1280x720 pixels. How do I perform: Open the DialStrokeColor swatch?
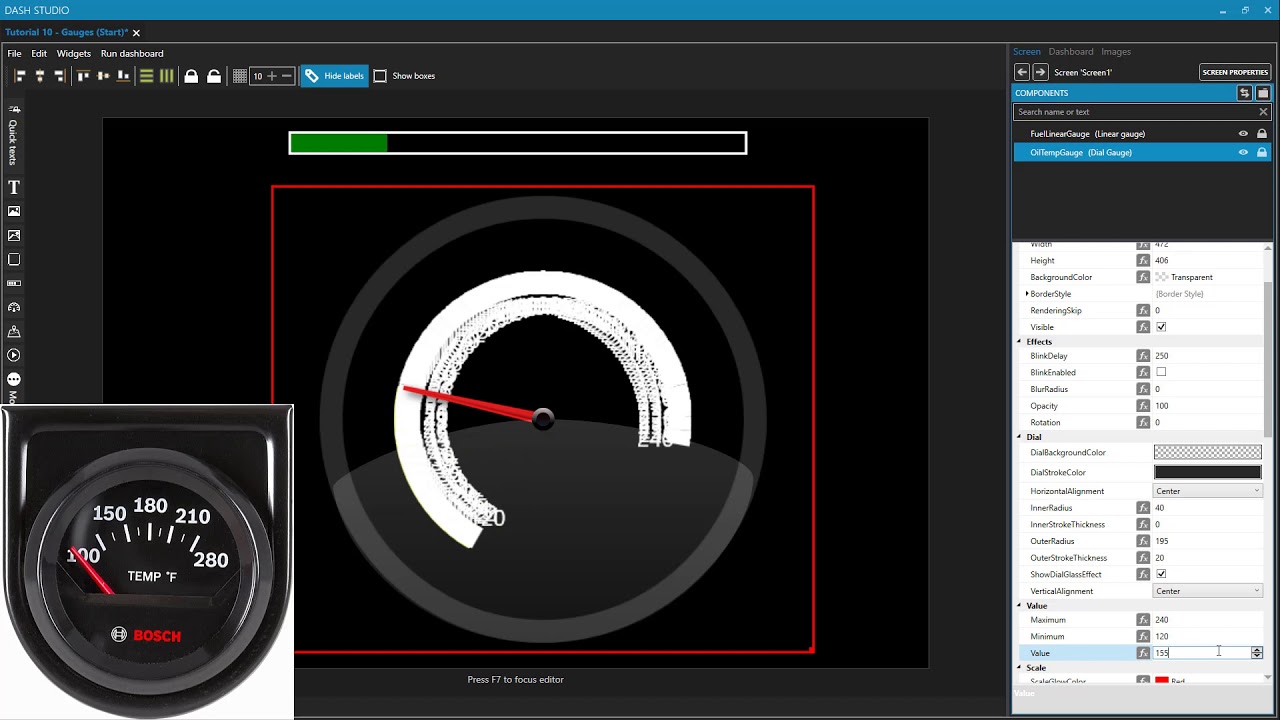(1208, 472)
